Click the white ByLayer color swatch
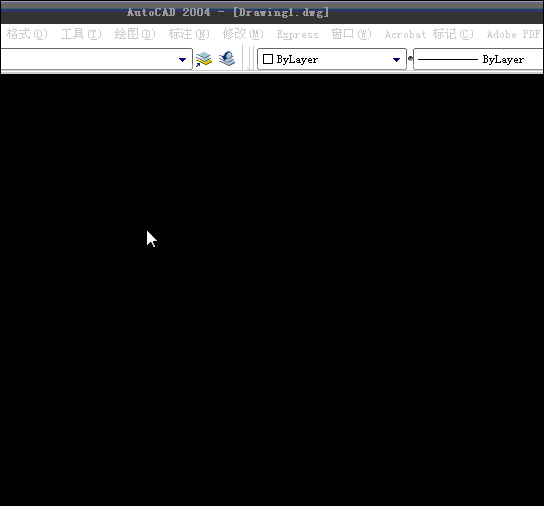 268,59
